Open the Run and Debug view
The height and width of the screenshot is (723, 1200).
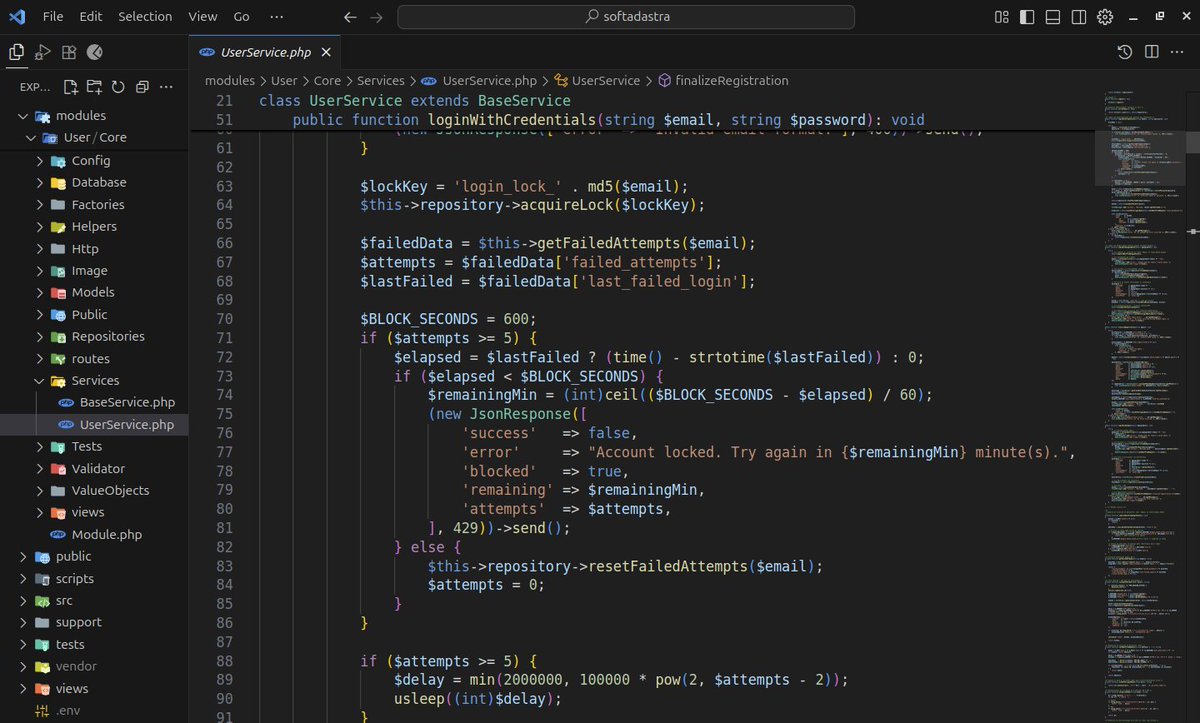click(42, 52)
